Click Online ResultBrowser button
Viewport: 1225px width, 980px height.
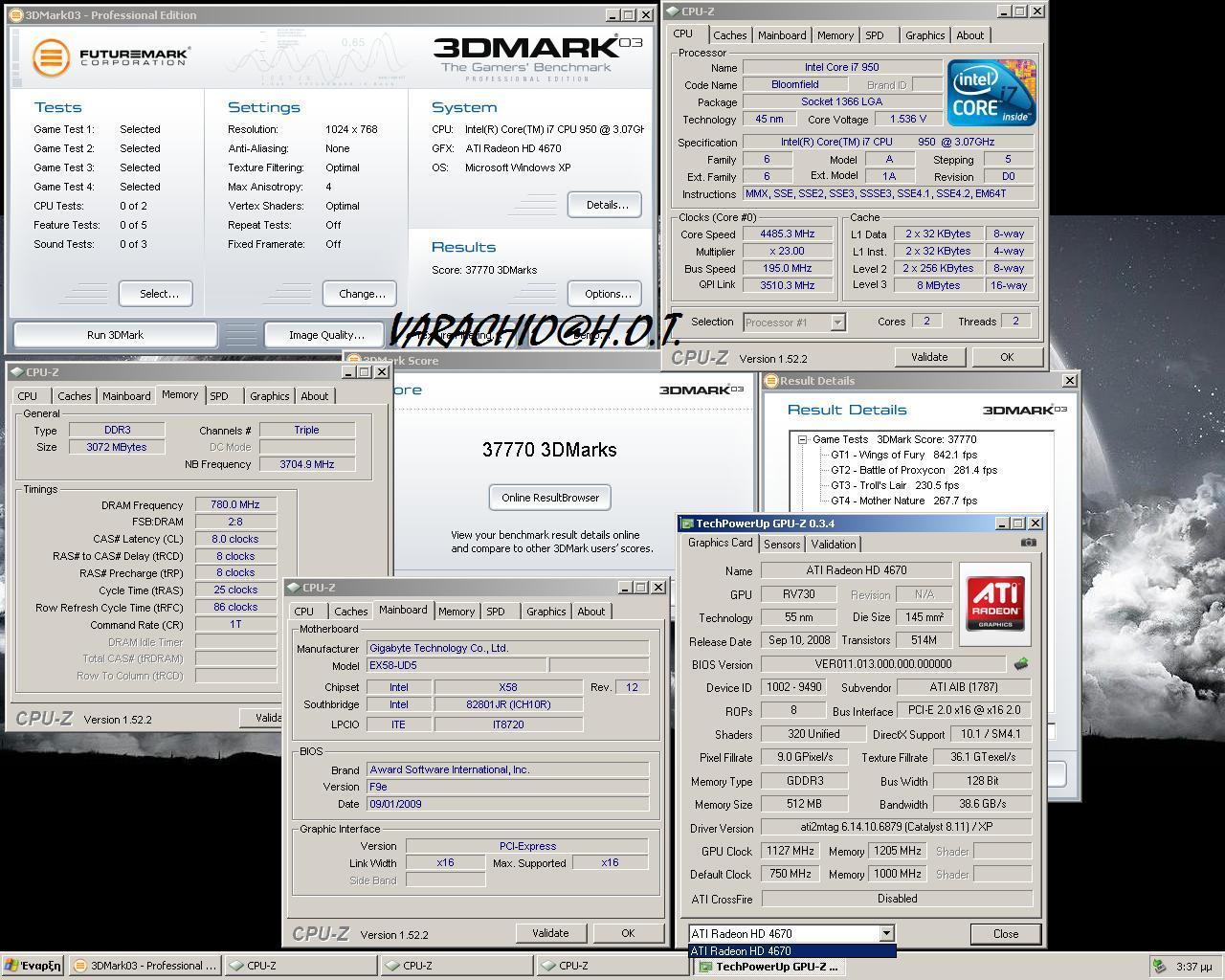550,498
